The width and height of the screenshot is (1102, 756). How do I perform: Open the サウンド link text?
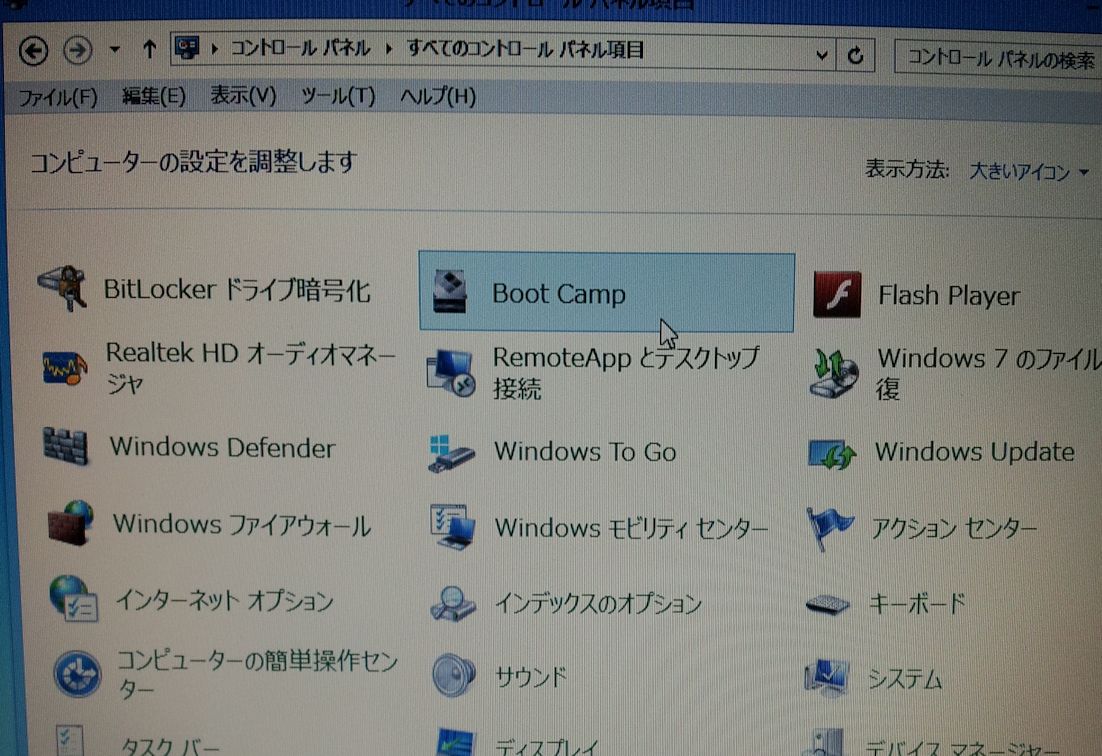click(531, 677)
